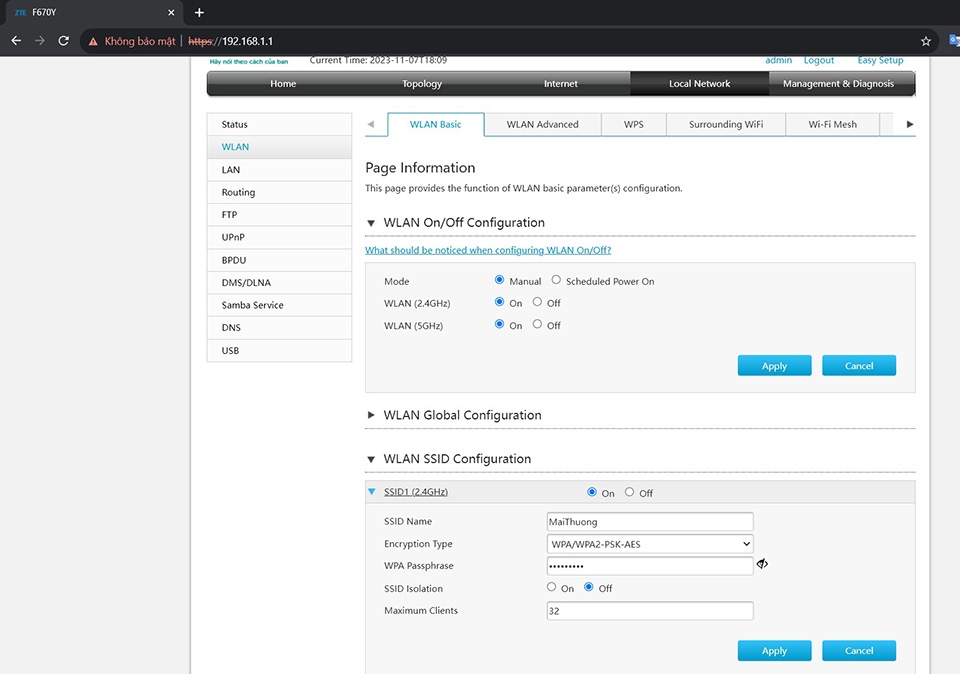Open Samba Service in the sidebar
The width and height of the screenshot is (960, 674).
coord(279,305)
